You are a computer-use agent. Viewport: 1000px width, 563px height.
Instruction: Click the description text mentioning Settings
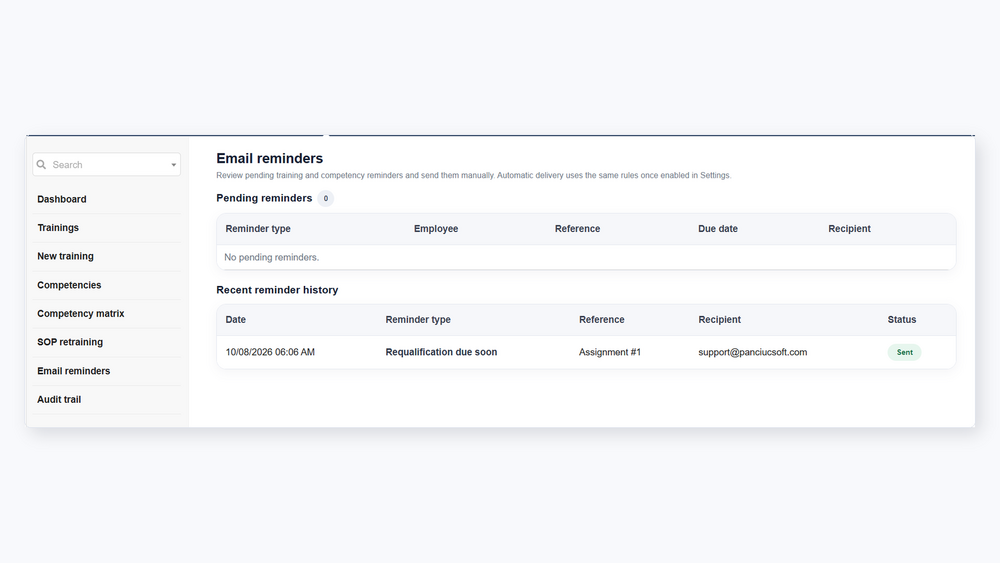[474, 175]
